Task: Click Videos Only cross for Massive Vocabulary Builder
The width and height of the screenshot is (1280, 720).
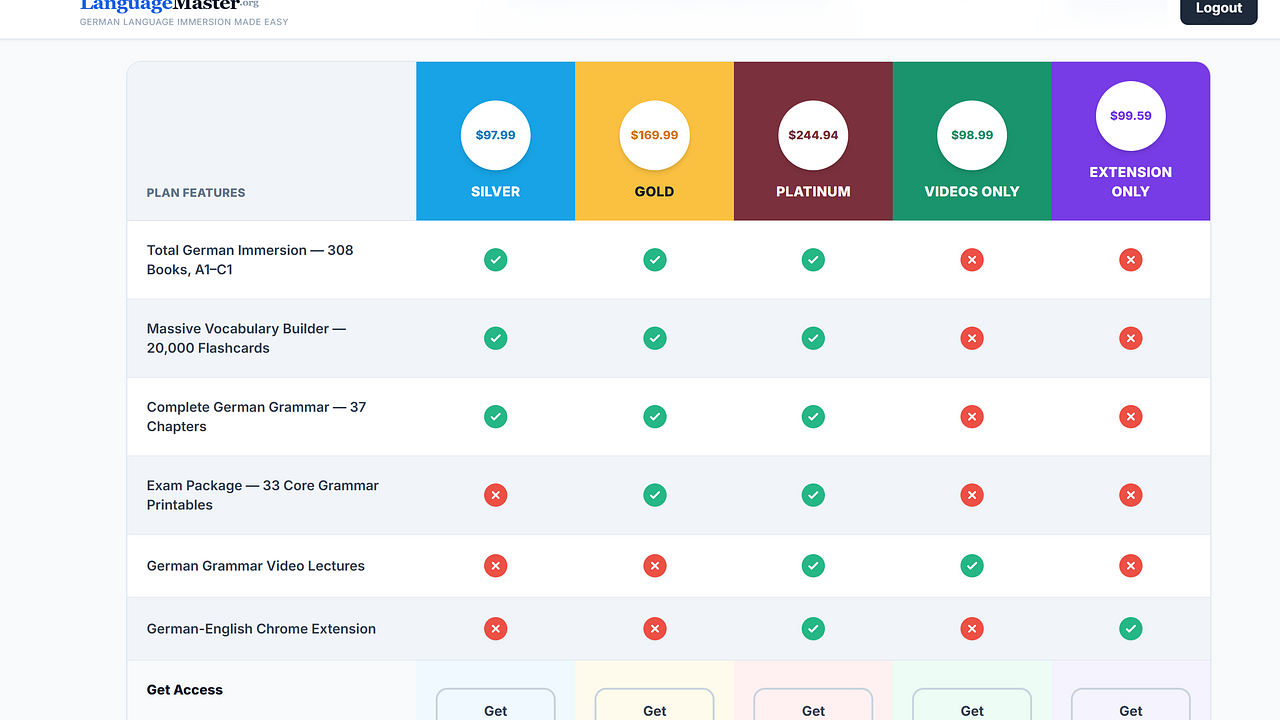Action: (x=972, y=338)
